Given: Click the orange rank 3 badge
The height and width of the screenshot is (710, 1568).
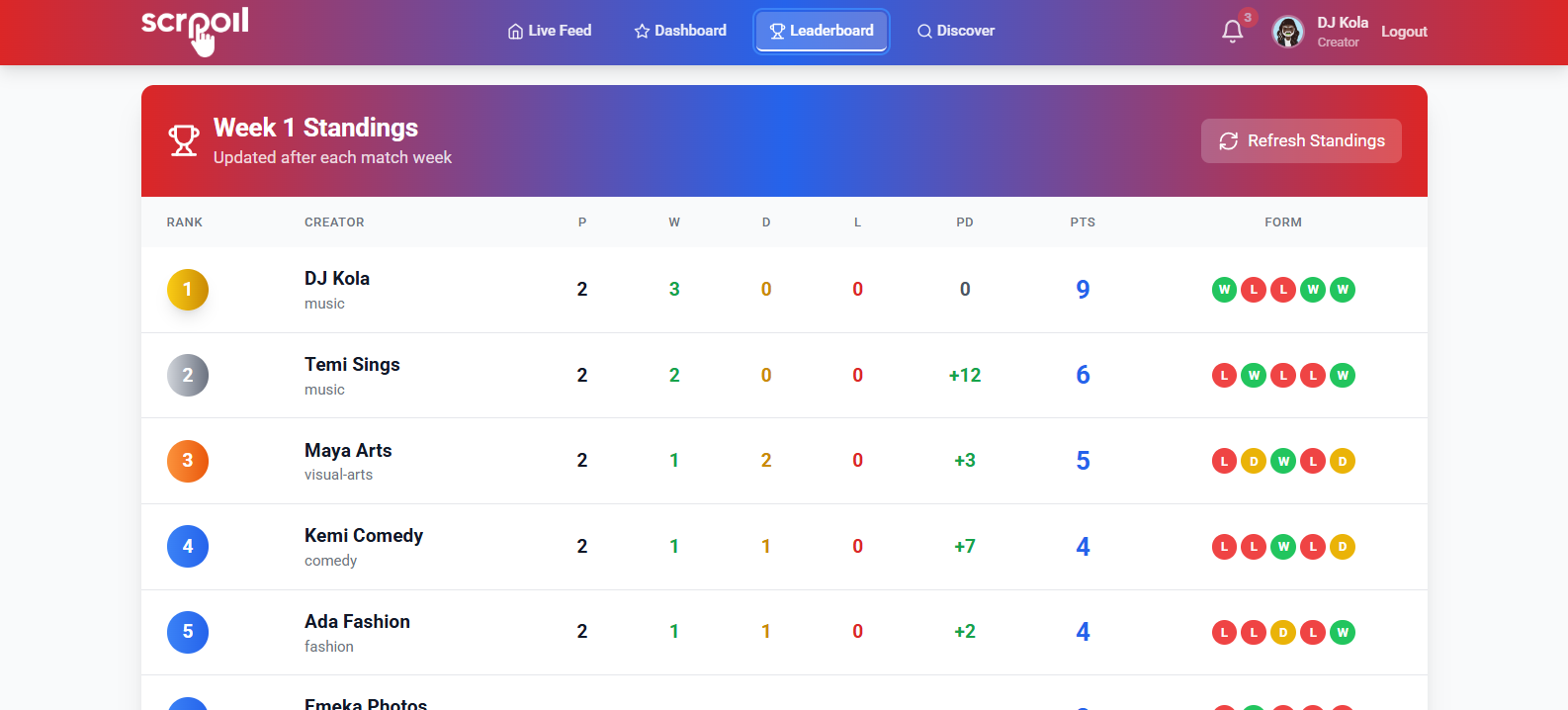Looking at the screenshot, I should click(x=188, y=461).
